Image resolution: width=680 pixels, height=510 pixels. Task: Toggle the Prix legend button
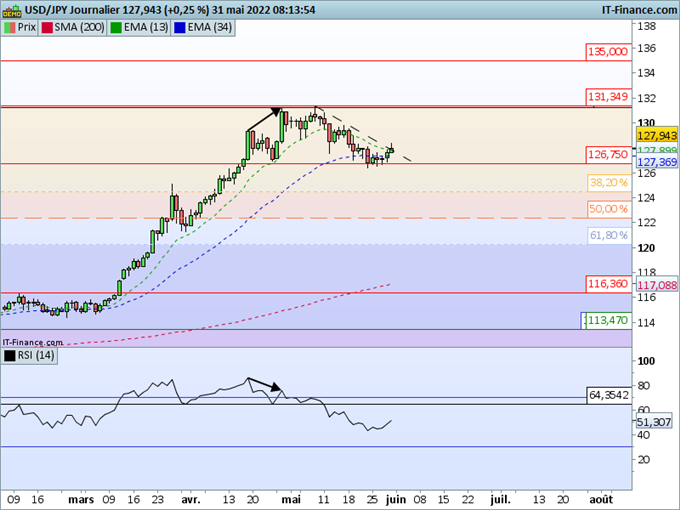coord(20,27)
